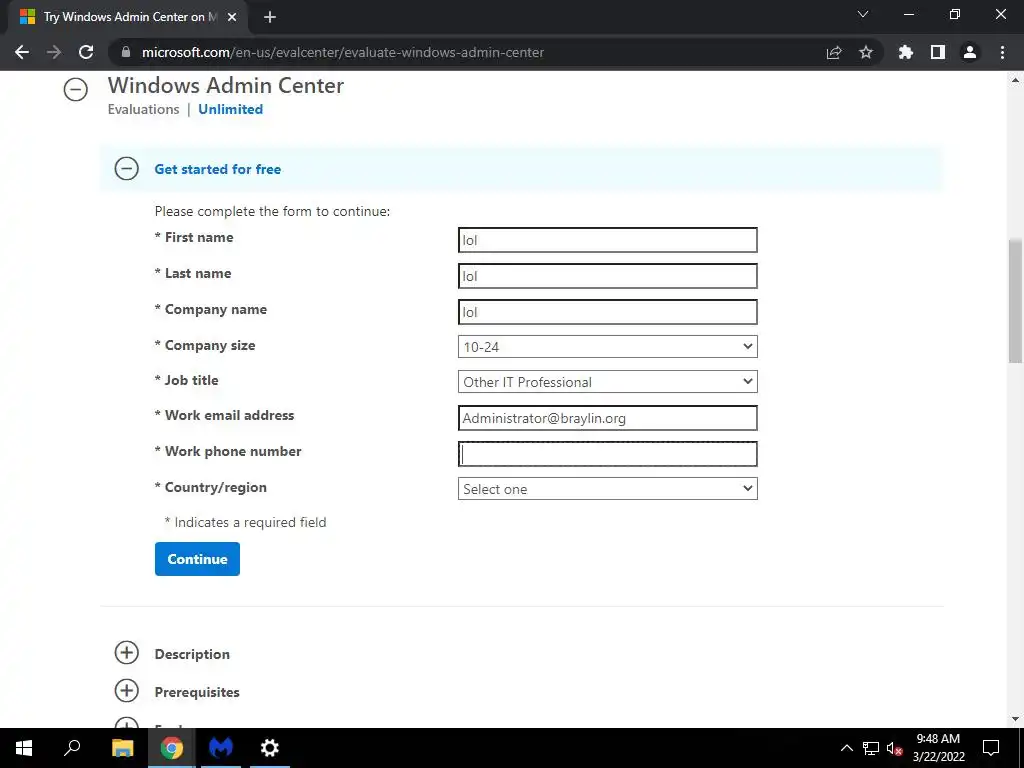
Task: Open the clock and date flyout
Action: click(x=938, y=748)
